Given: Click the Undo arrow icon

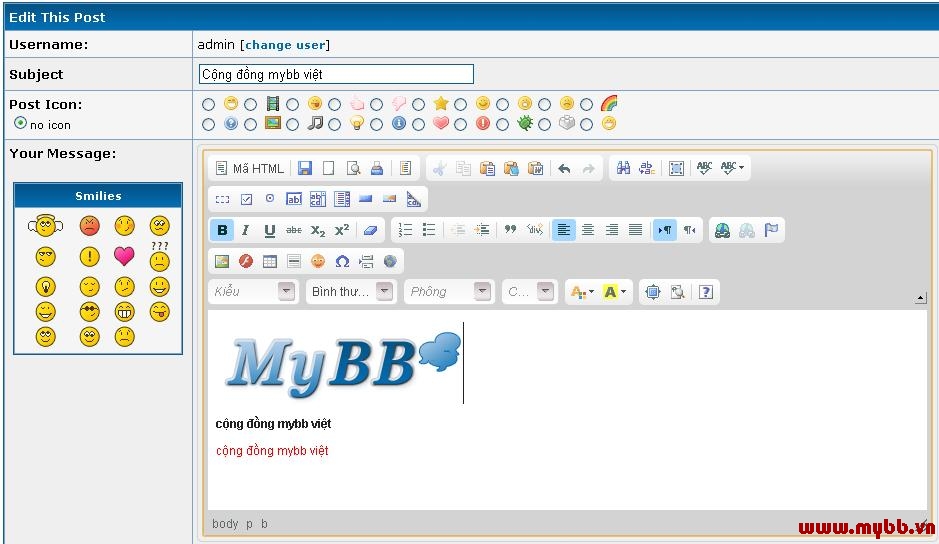Looking at the screenshot, I should (564, 168).
